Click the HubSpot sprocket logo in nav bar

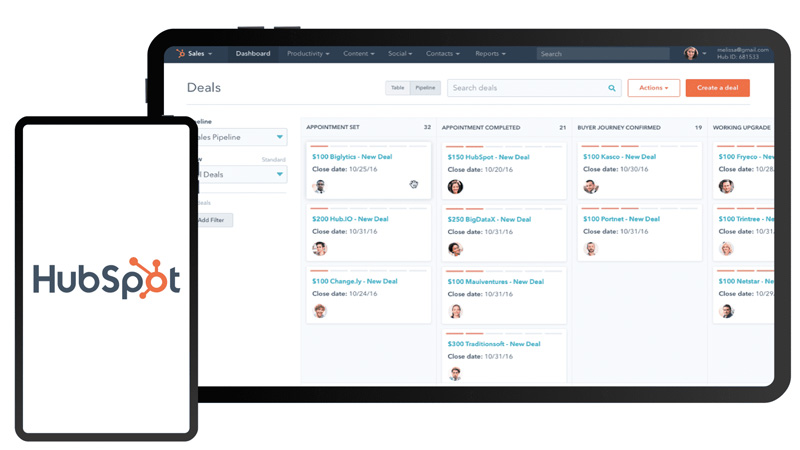(180, 53)
